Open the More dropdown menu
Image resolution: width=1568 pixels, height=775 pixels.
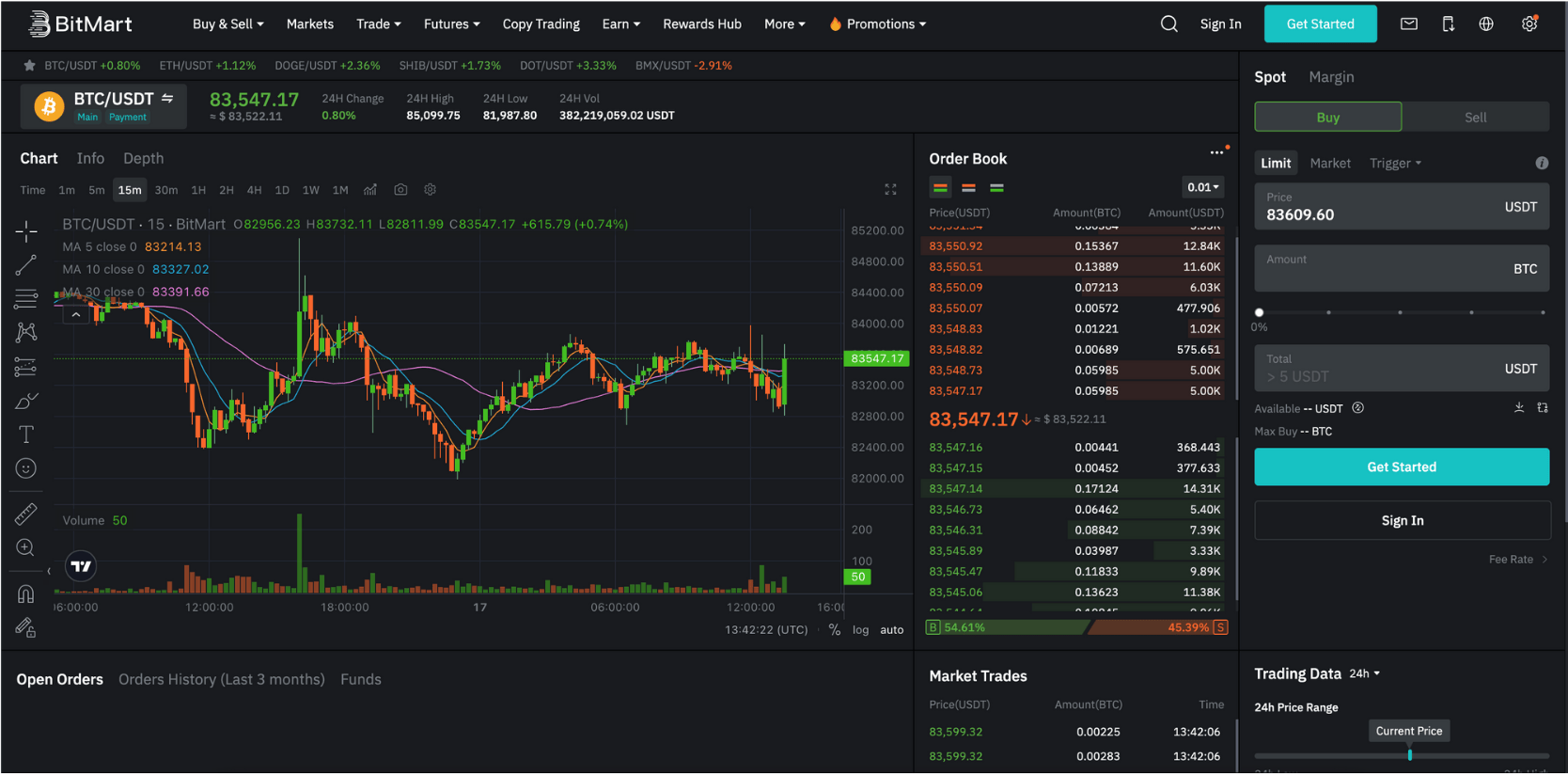click(784, 24)
